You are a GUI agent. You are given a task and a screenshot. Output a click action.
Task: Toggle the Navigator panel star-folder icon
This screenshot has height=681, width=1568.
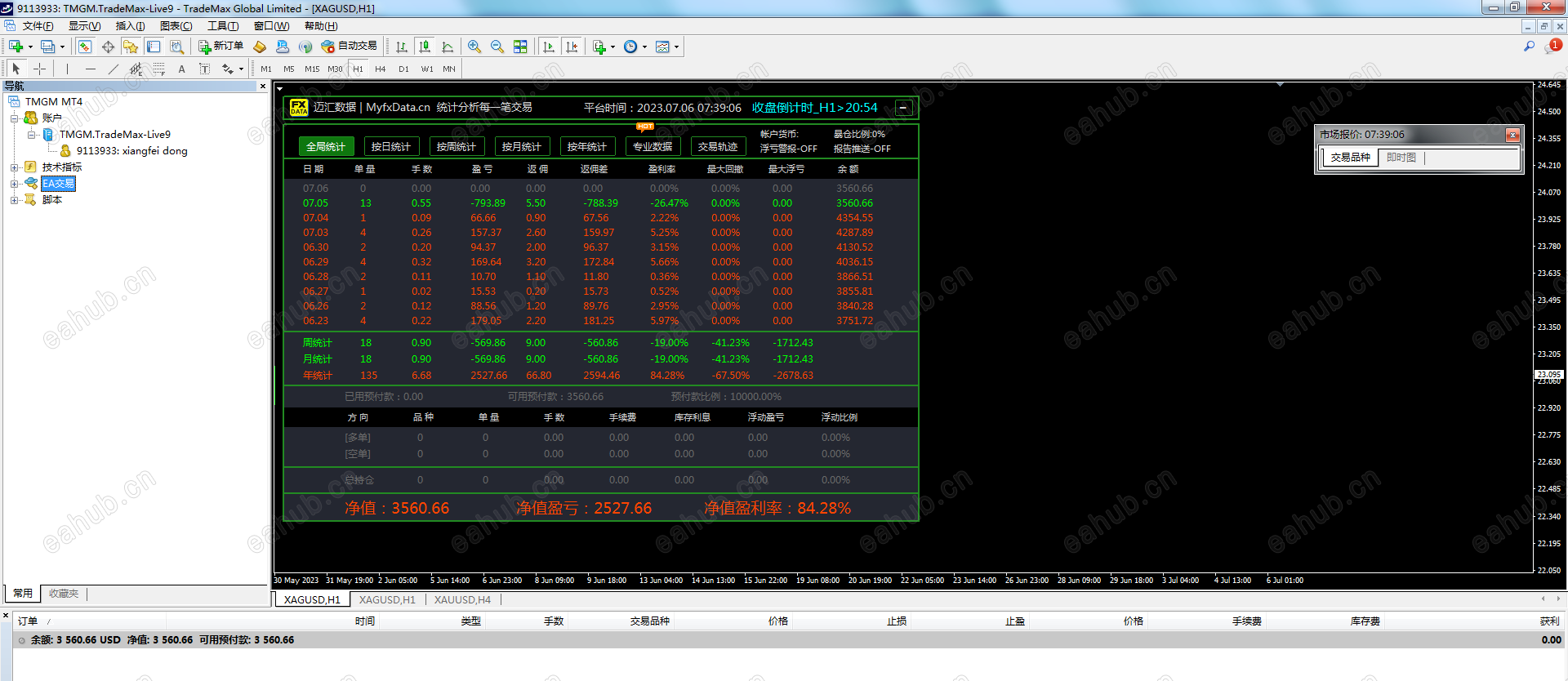[131, 47]
